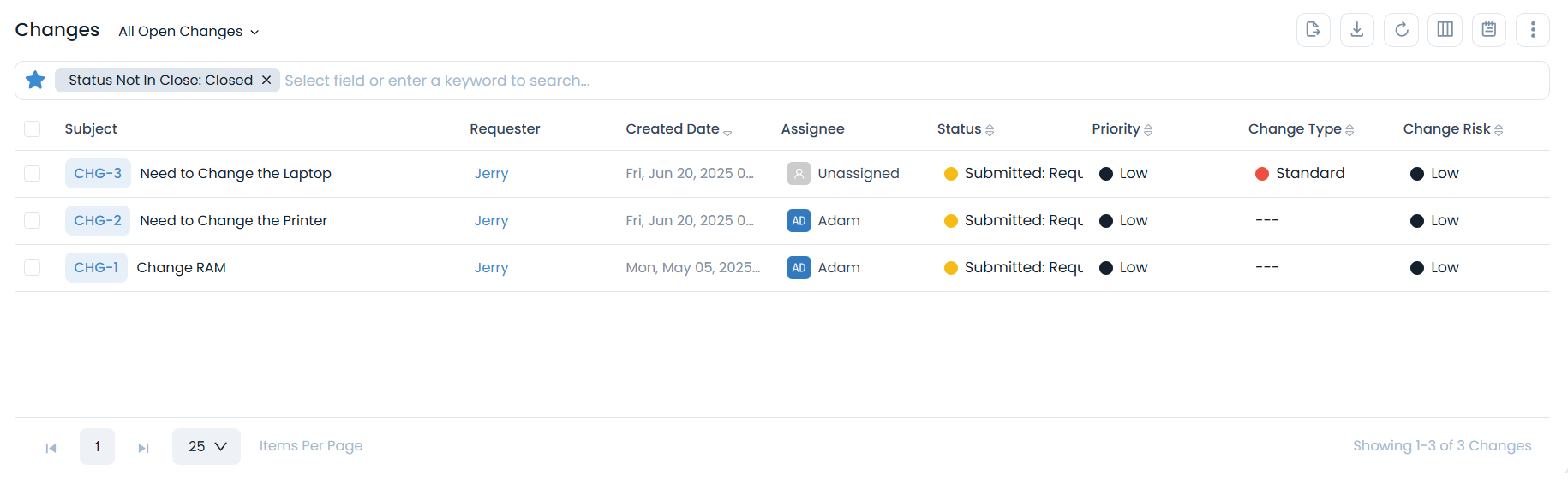This screenshot has height=501, width=1568.
Task: Open the three-dot more options menu
Action: [x=1533, y=30]
